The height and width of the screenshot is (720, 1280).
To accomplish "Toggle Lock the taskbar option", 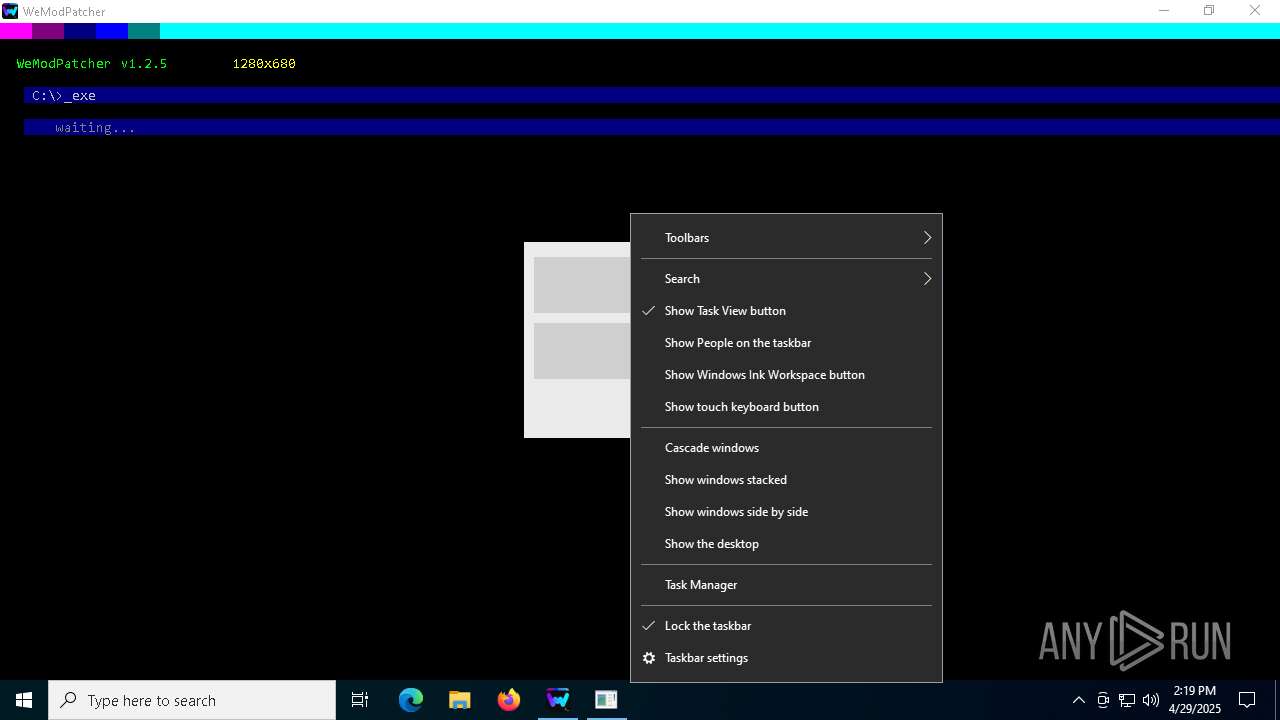I will (x=786, y=626).
